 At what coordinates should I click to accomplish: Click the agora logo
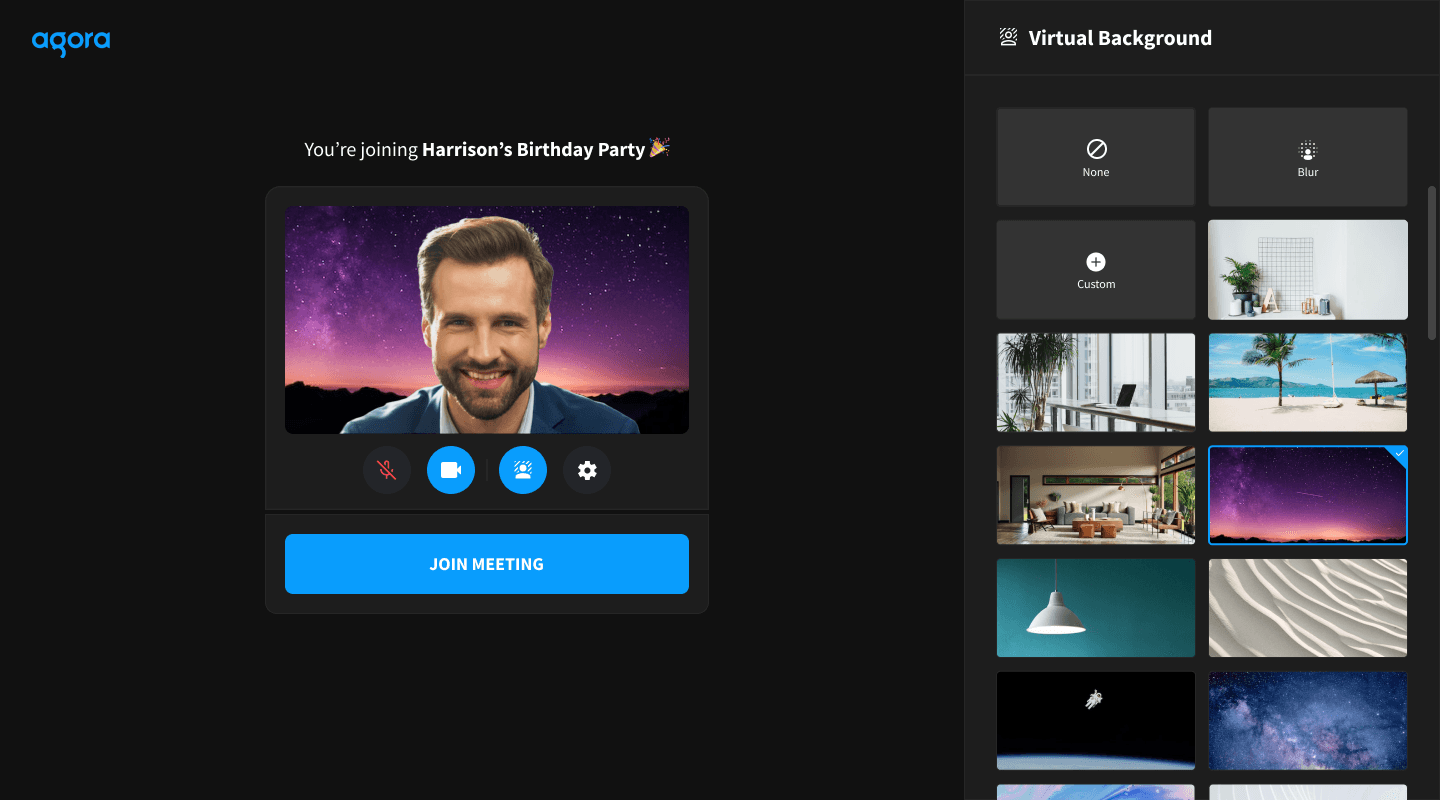[70, 42]
